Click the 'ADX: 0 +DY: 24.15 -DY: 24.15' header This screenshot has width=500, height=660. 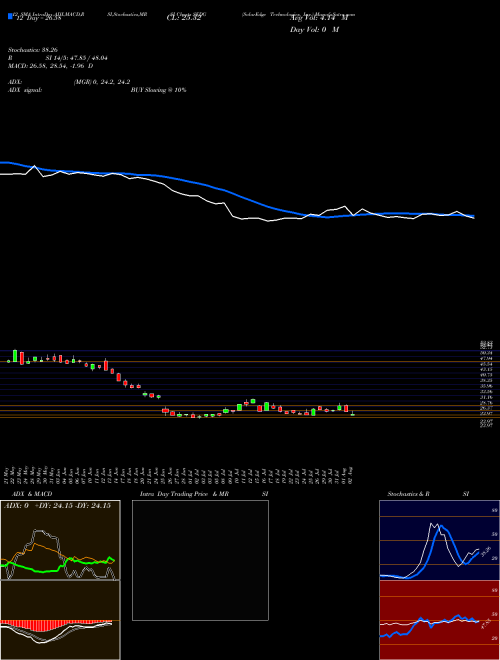tap(57, 505)
